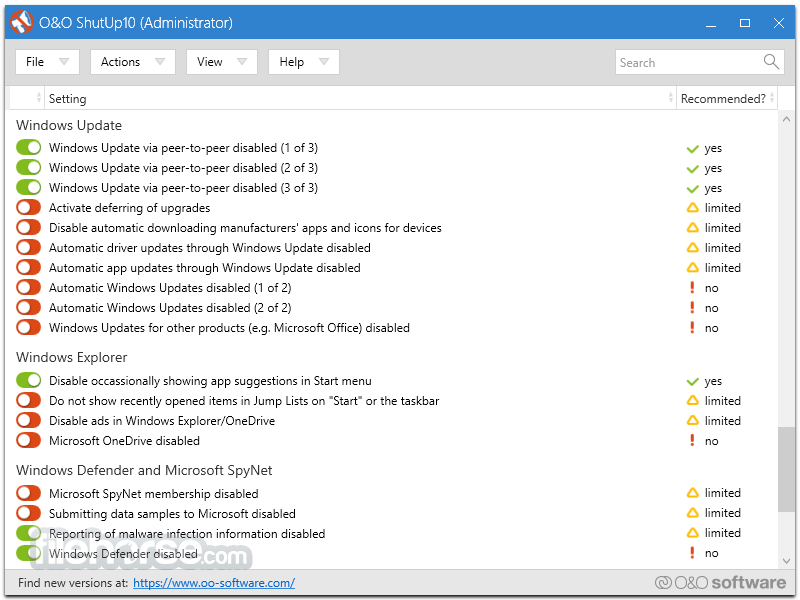Click green checkmark for app suggestions in Start menu
This screenshot has width=800, height=600.
click(x=692, y=382)
